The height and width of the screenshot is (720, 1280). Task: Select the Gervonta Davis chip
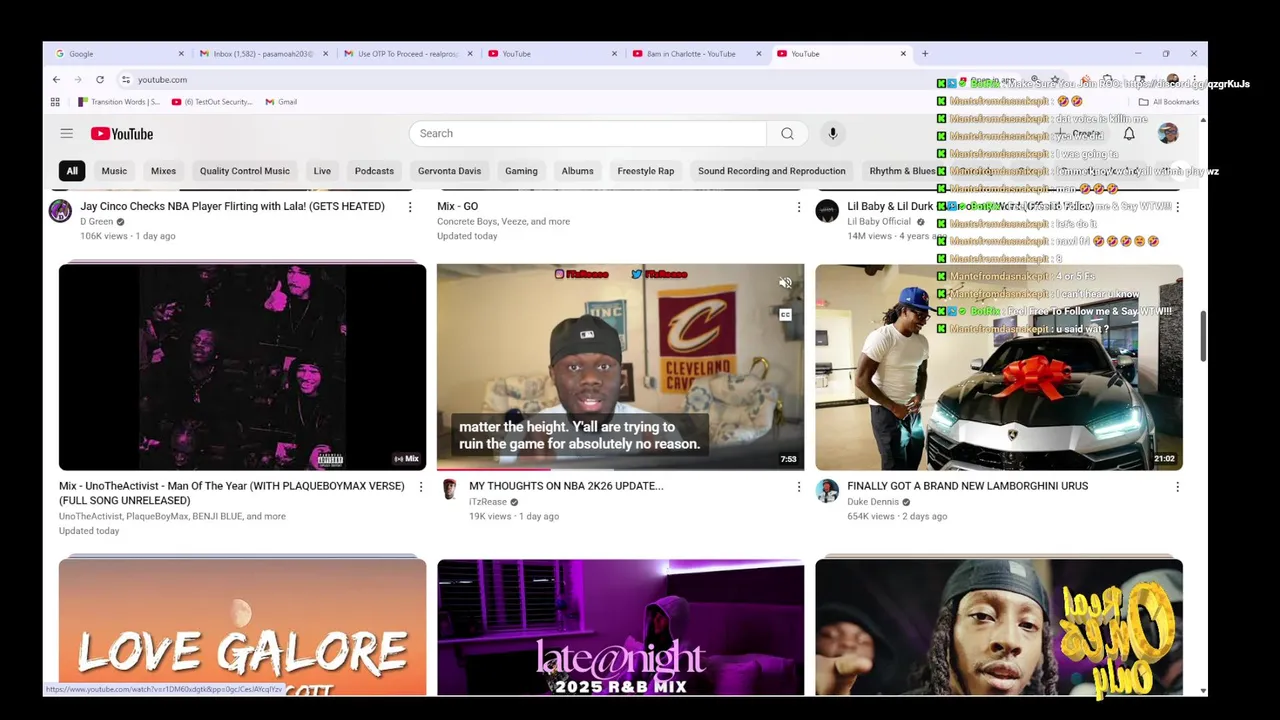click(x=449, y=171)
